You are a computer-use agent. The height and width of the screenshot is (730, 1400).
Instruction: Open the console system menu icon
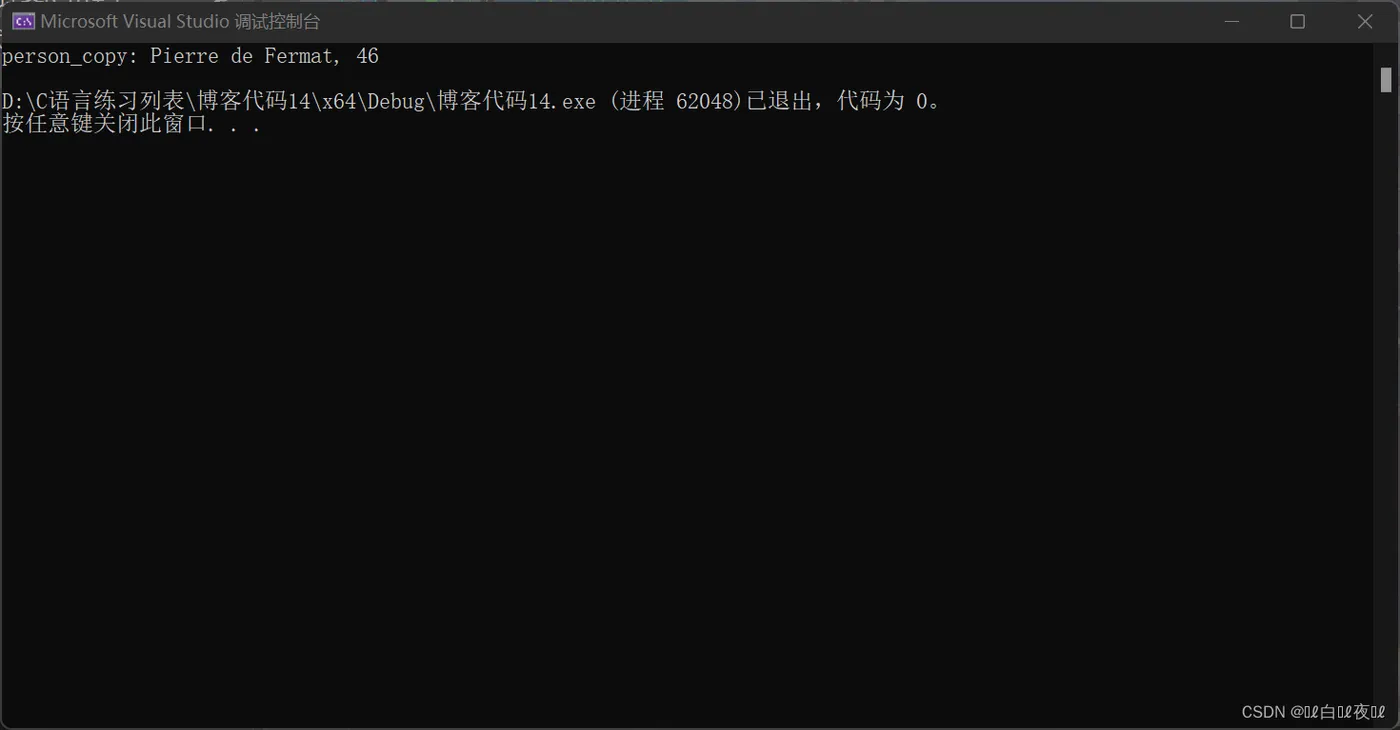(23, 21)
